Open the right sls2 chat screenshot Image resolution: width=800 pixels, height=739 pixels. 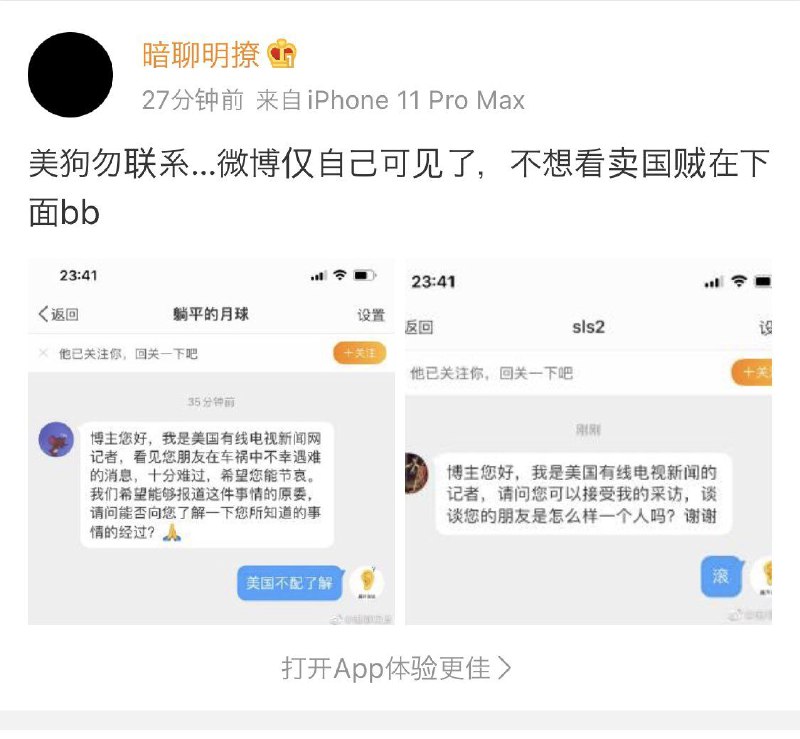588,441
